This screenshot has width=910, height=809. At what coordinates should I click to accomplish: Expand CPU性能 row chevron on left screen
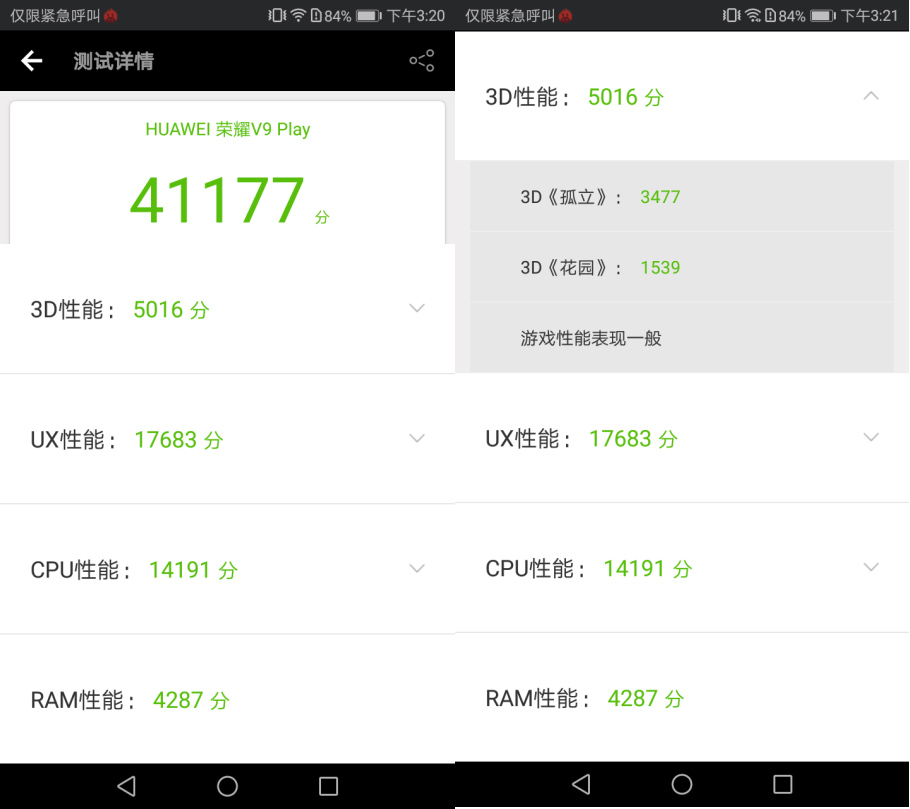pos(417,568)
